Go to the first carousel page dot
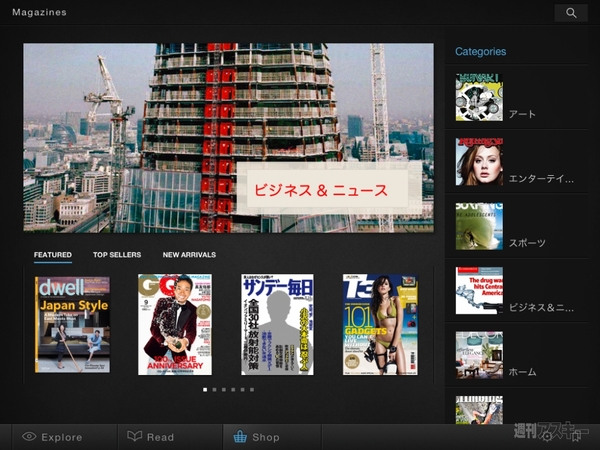This screenshot has width=600, height=450. click(x=205, y=390)
